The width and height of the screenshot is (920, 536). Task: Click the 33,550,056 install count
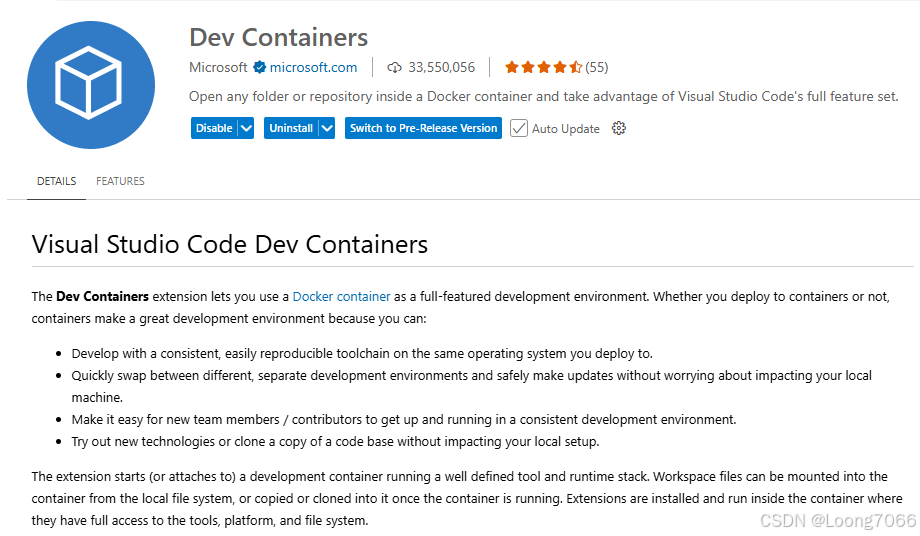click(x=441, y=67)
